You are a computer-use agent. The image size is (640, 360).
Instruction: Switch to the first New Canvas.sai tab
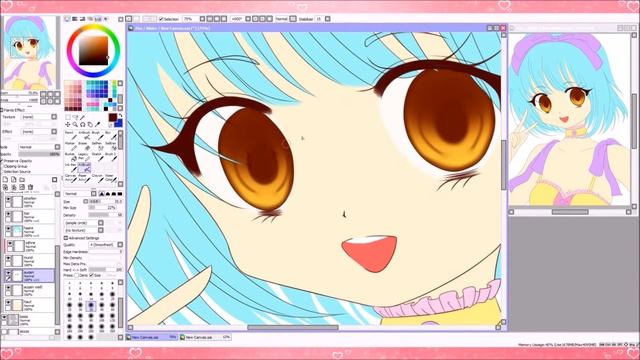(152, 337)
